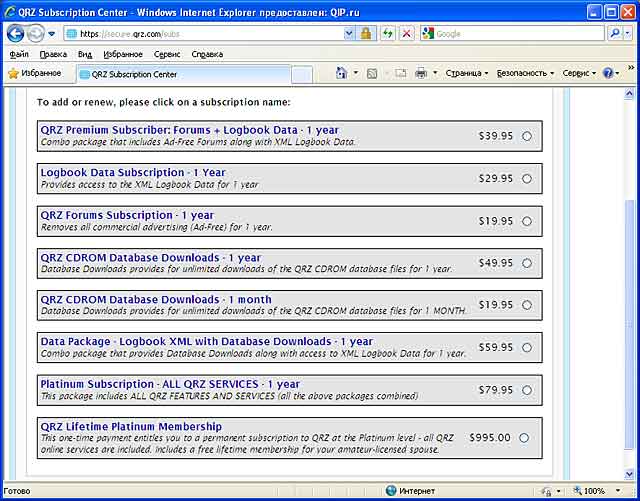This screenshot has width=640, height=501.
Task: Click the Platinum Subscription - ALL QRZ SERVICES link
Action: coord(169,384)
